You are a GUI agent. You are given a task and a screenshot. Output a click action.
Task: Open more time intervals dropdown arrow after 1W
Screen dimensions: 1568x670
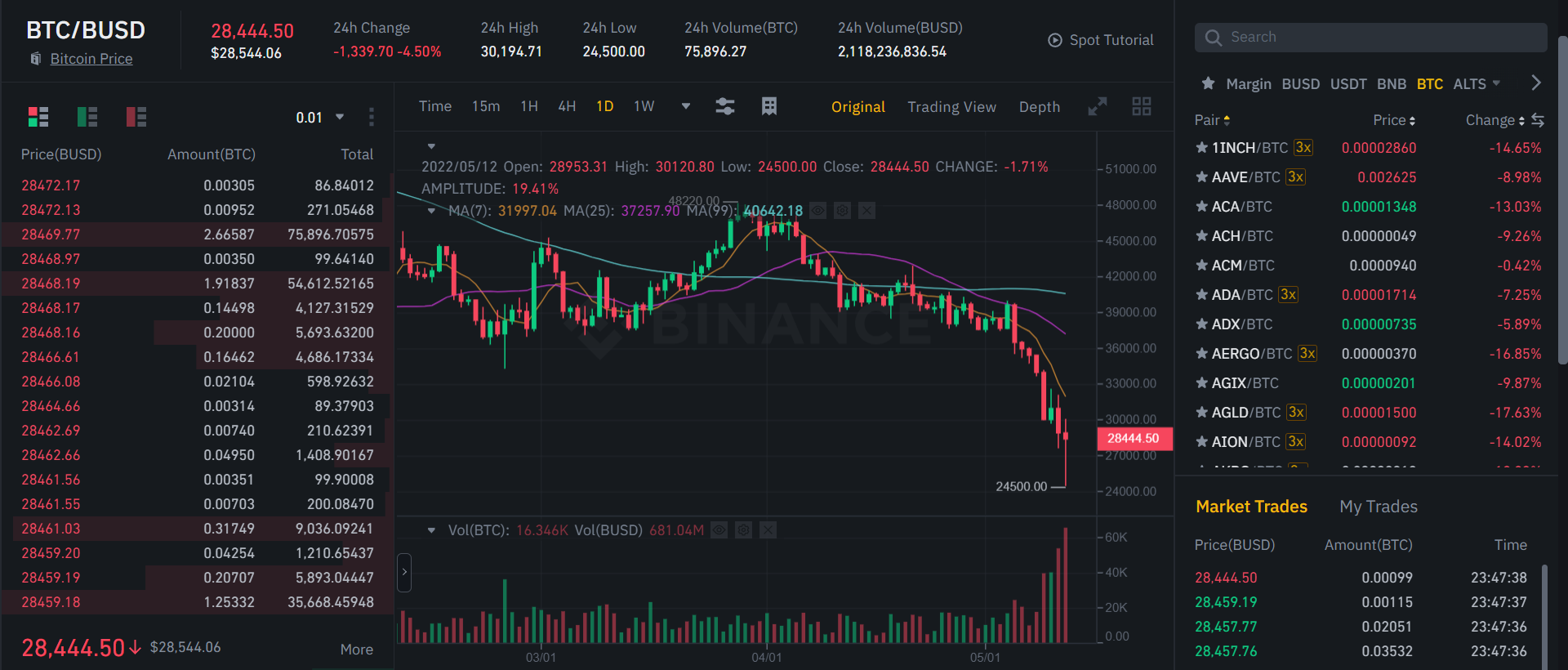point(686,106)
